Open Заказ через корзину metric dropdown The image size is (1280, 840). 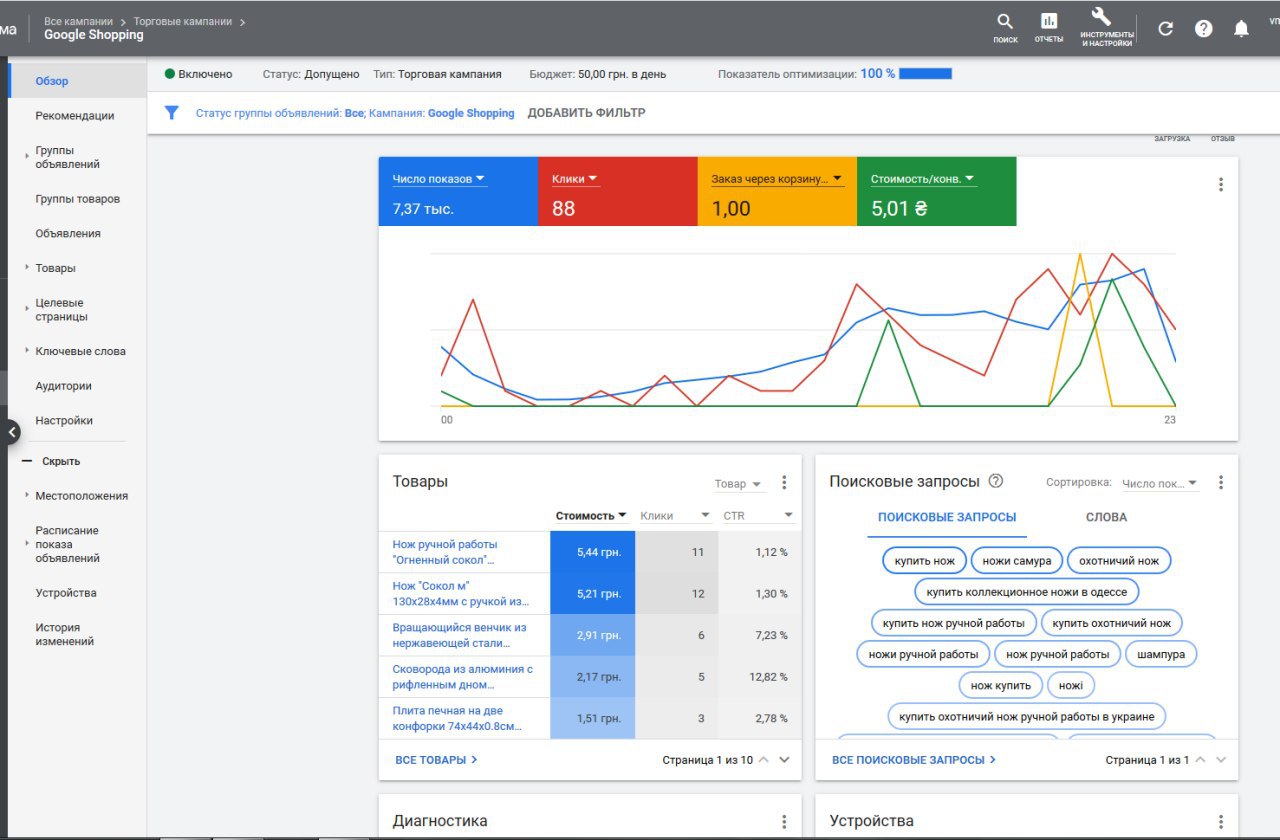pos(777,179)
